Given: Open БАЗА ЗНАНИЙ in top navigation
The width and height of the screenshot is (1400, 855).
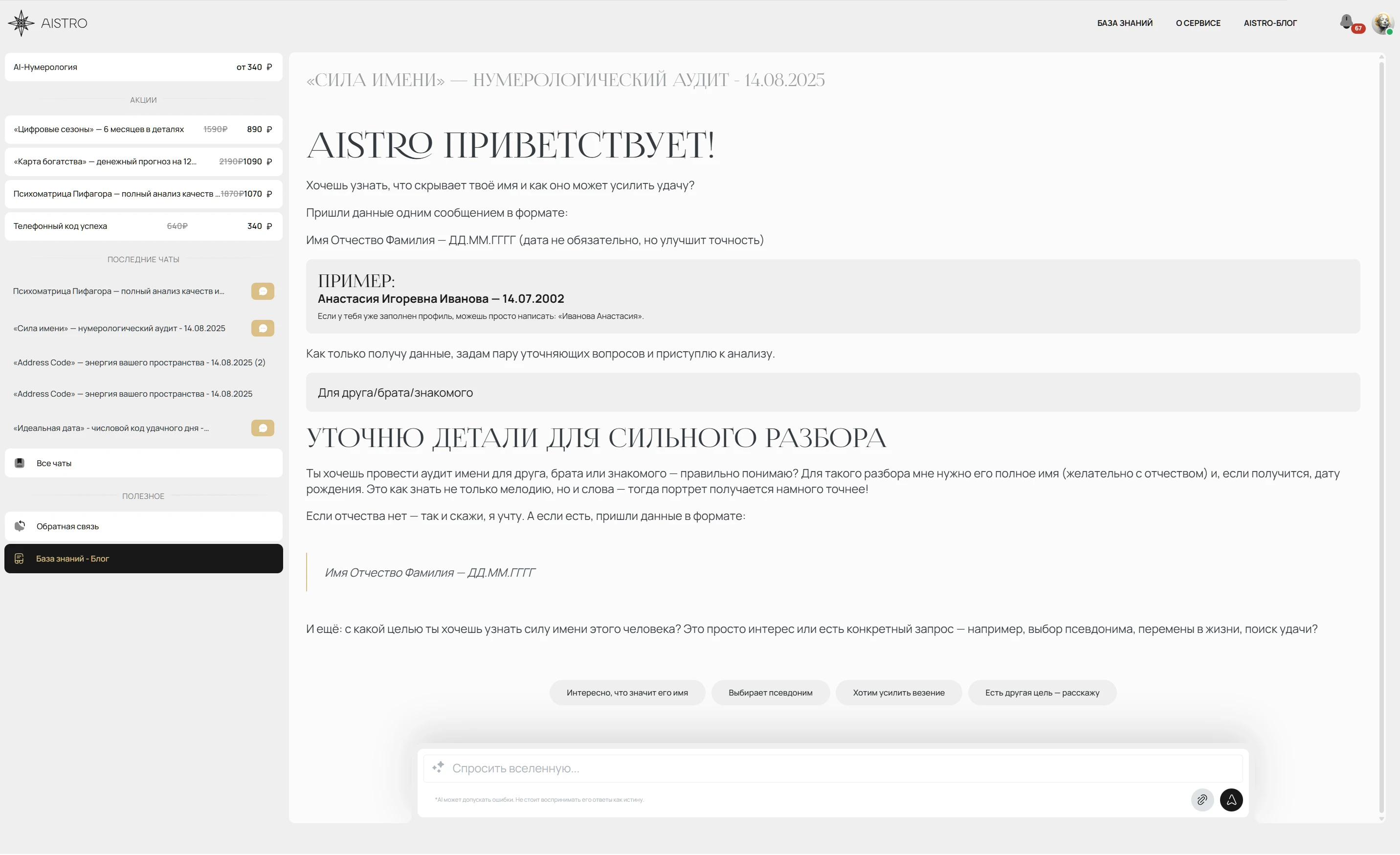Looking at the screenshot, I should click(1124, 23).
